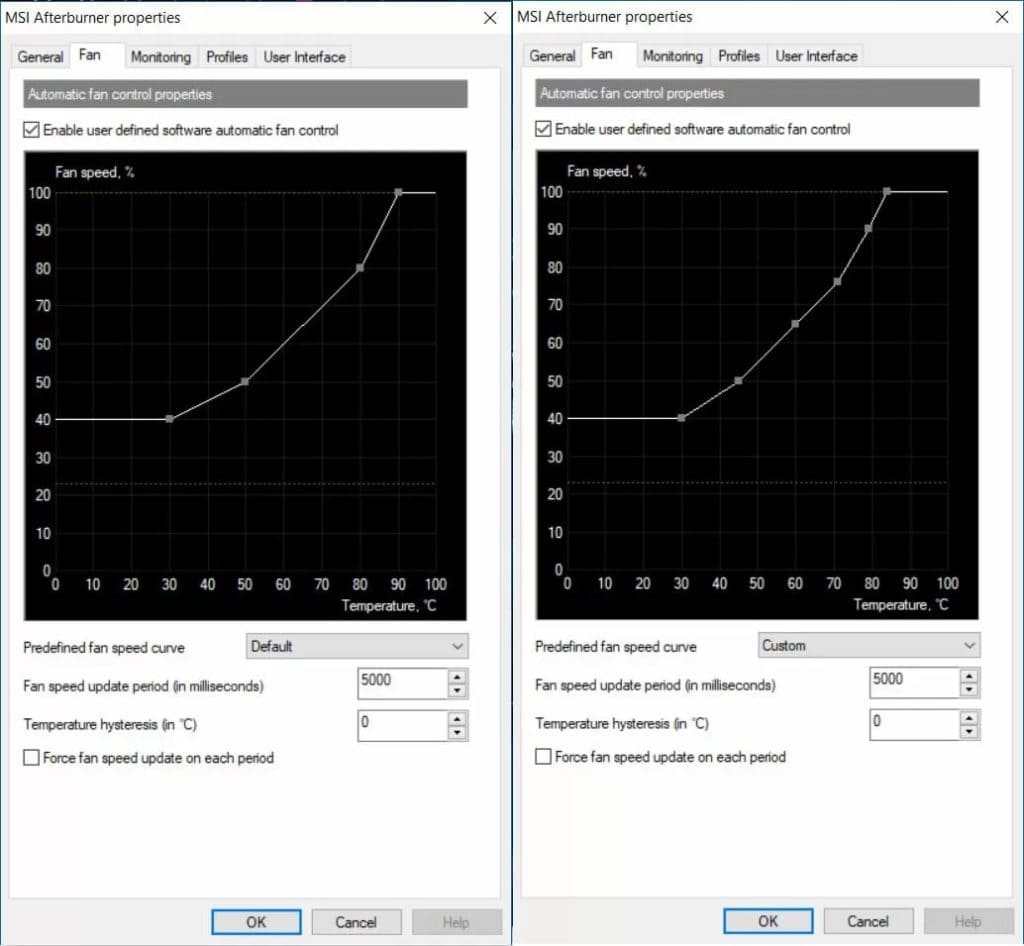Image resolution: width=1024 pixels, height=946 pixels.
Task: Click hysteresis field in right window
Action: click(915, 724)
